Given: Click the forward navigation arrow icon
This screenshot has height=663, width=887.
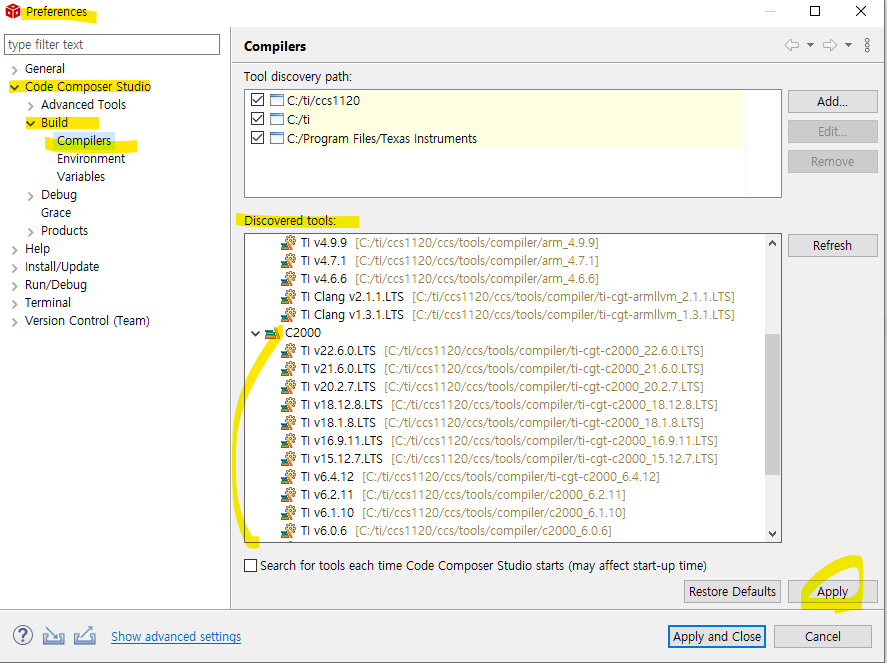Looking at the screenshot, I should 830,45.
